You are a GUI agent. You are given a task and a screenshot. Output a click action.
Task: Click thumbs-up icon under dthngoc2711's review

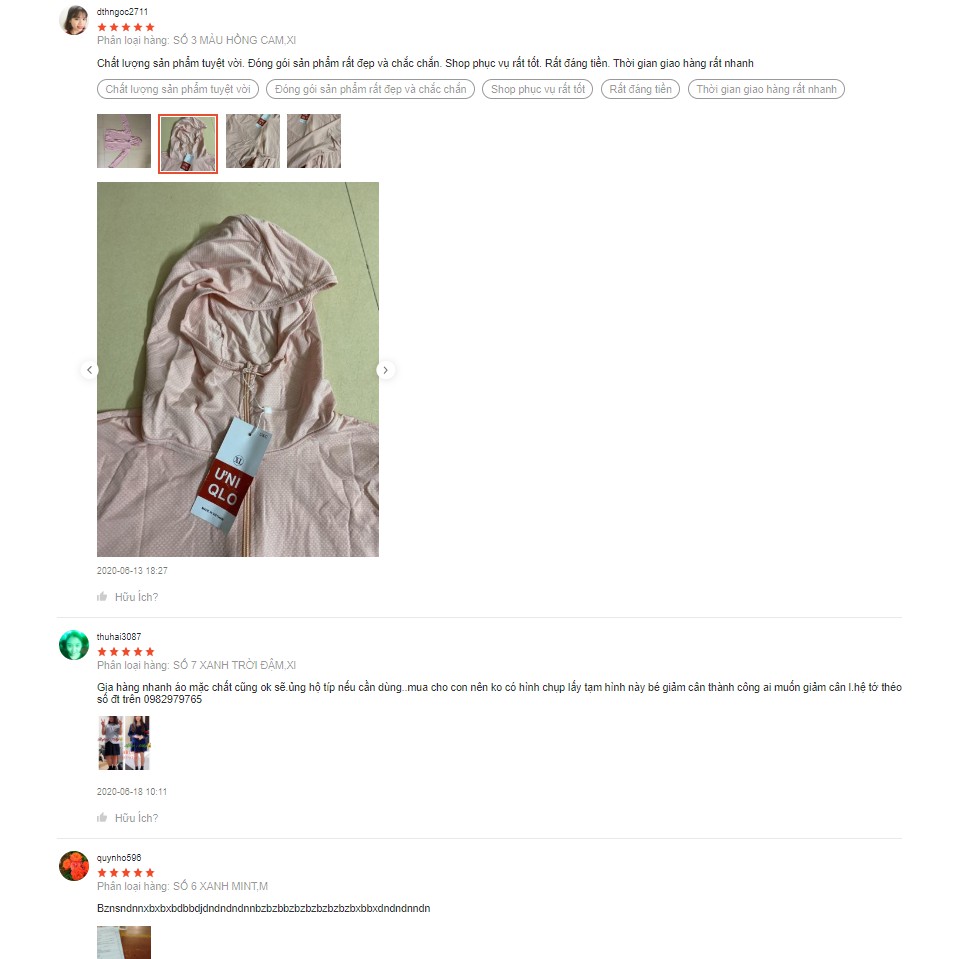(102, 596)
